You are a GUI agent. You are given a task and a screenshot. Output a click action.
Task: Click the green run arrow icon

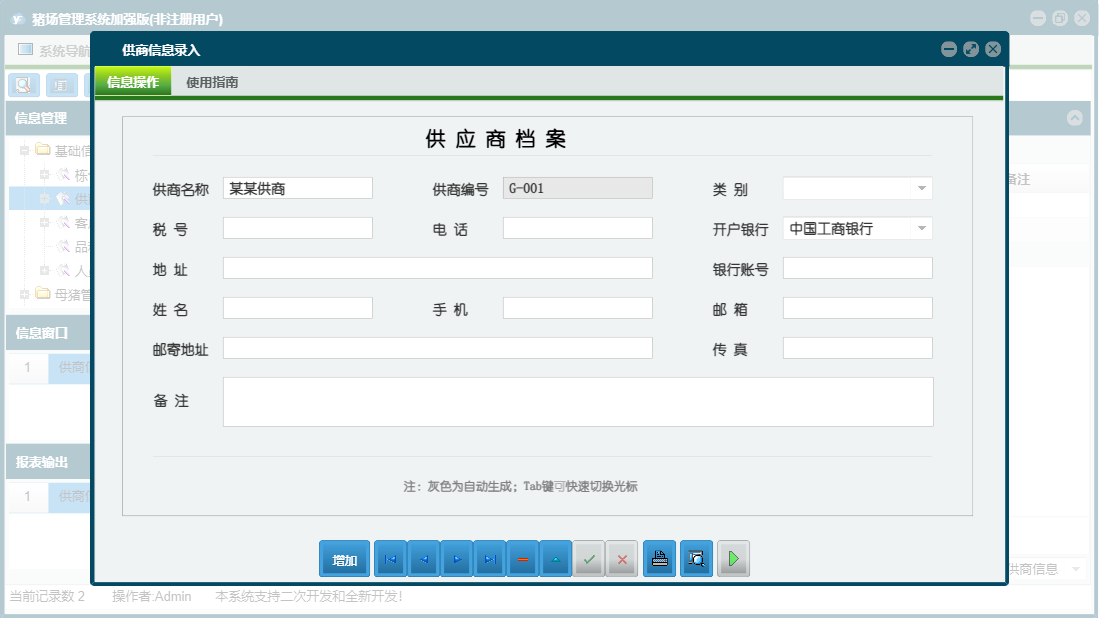[732, 559]
